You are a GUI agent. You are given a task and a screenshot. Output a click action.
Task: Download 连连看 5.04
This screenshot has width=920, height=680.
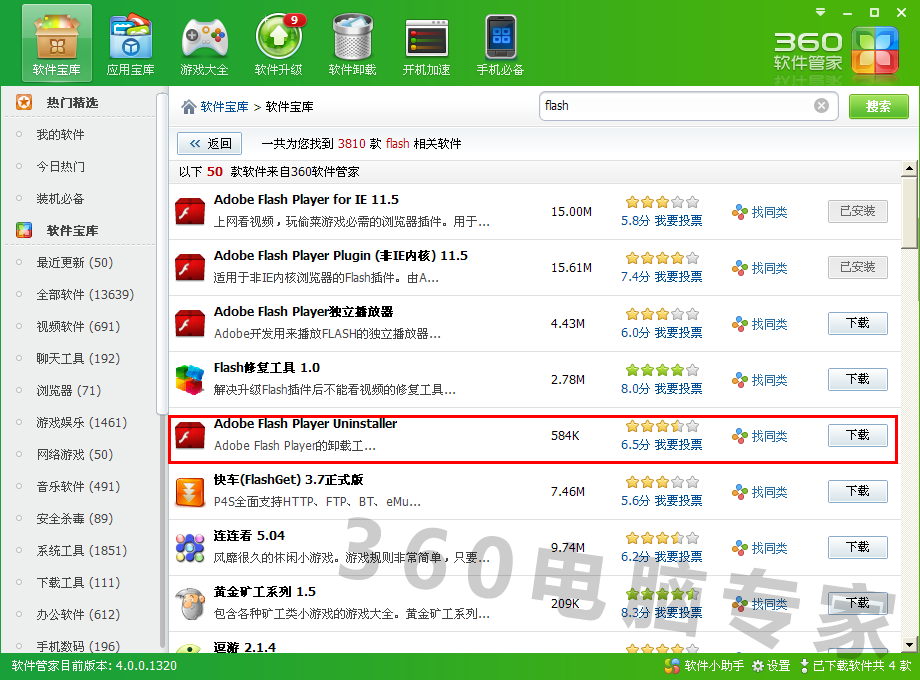[857, 547]
